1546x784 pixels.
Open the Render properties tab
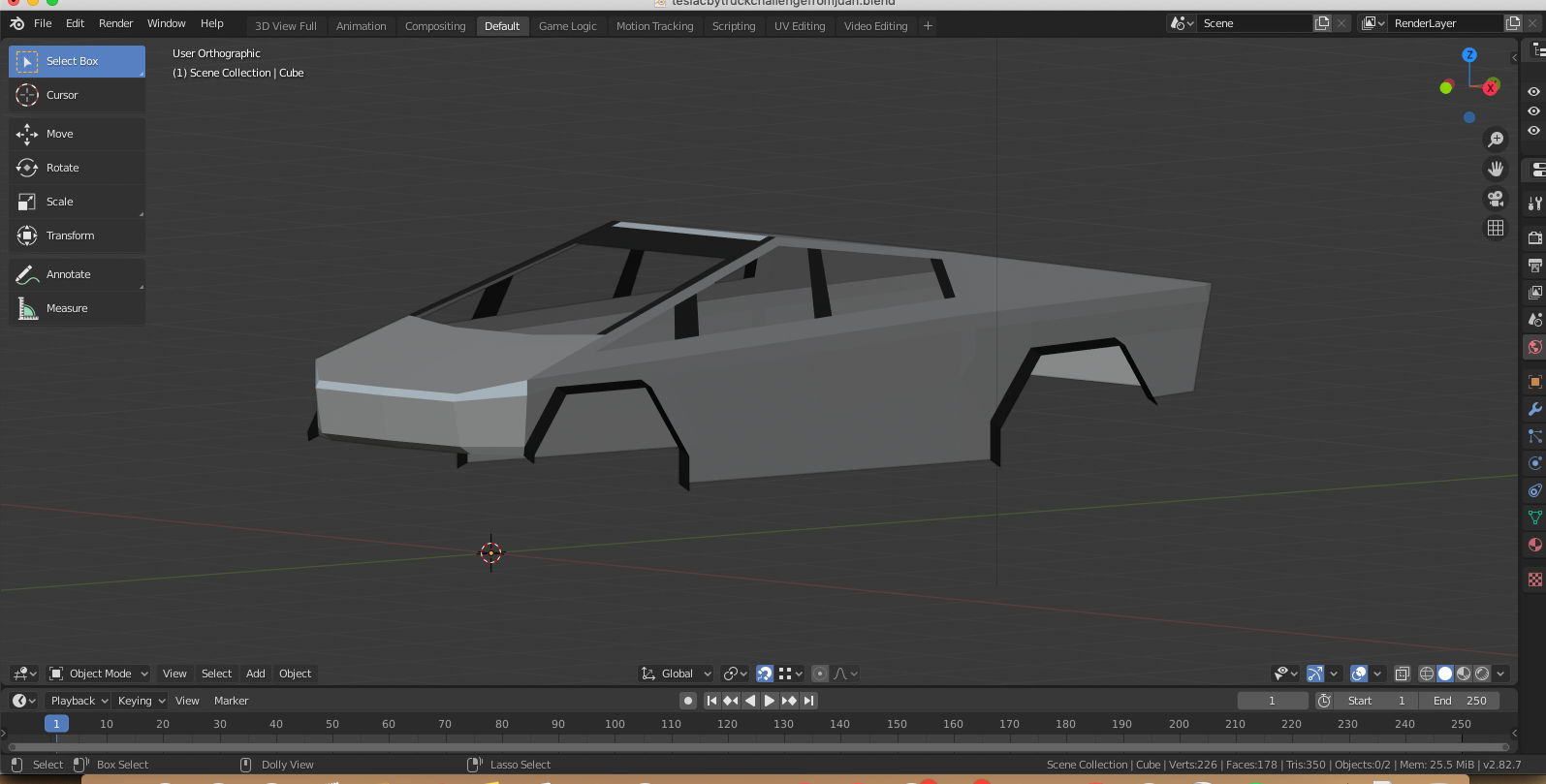click(1535, 237)
